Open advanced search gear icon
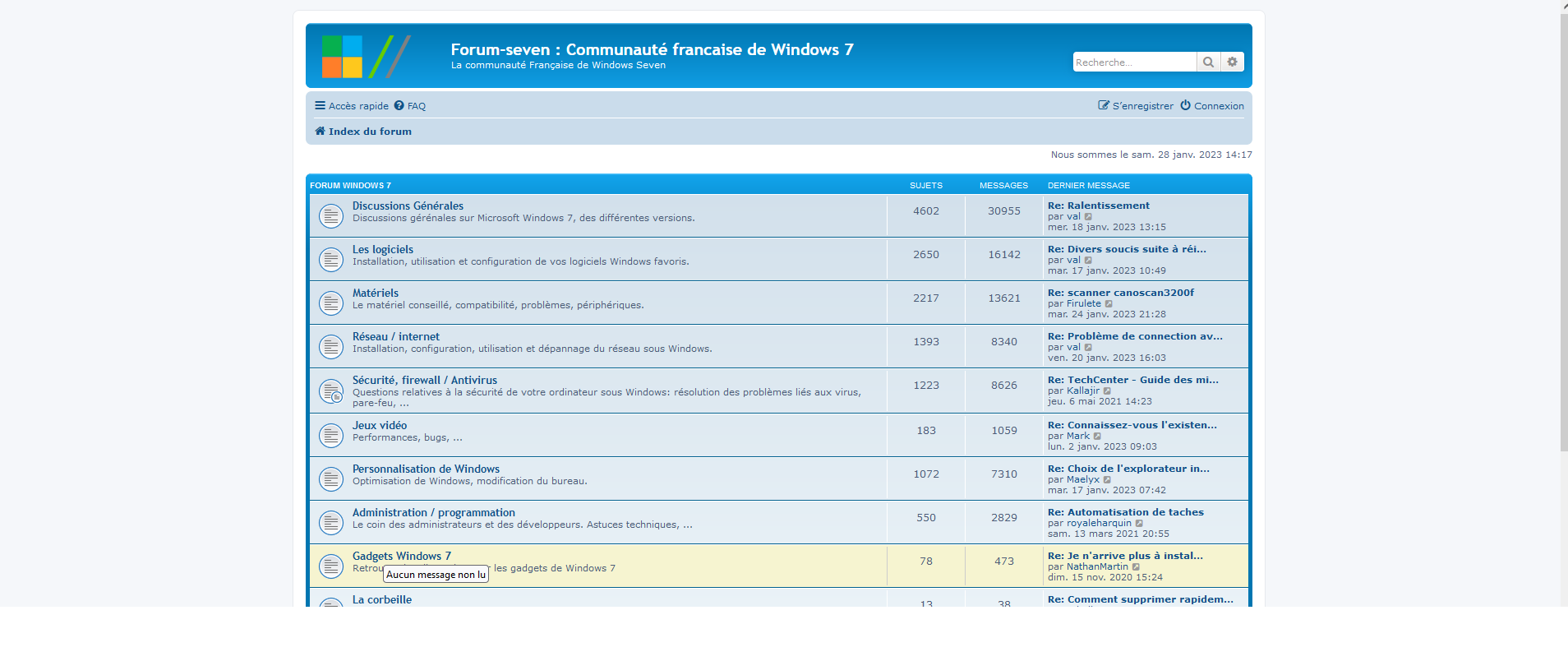The width and height of the screenshot is (1568, 661). coord(1232,62)
